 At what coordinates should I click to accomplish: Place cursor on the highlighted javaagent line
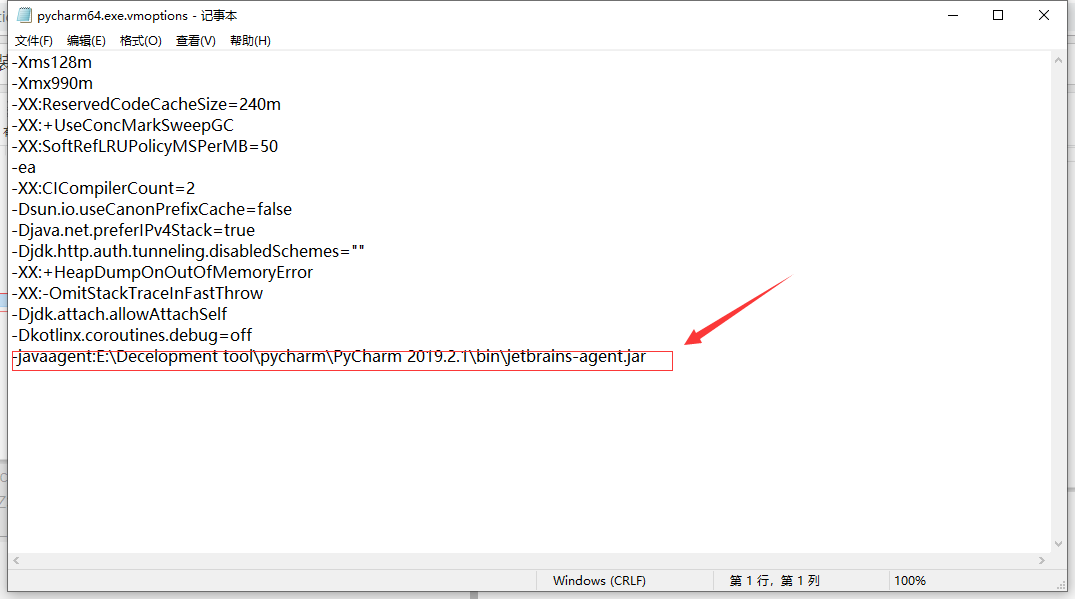point(330,356)
